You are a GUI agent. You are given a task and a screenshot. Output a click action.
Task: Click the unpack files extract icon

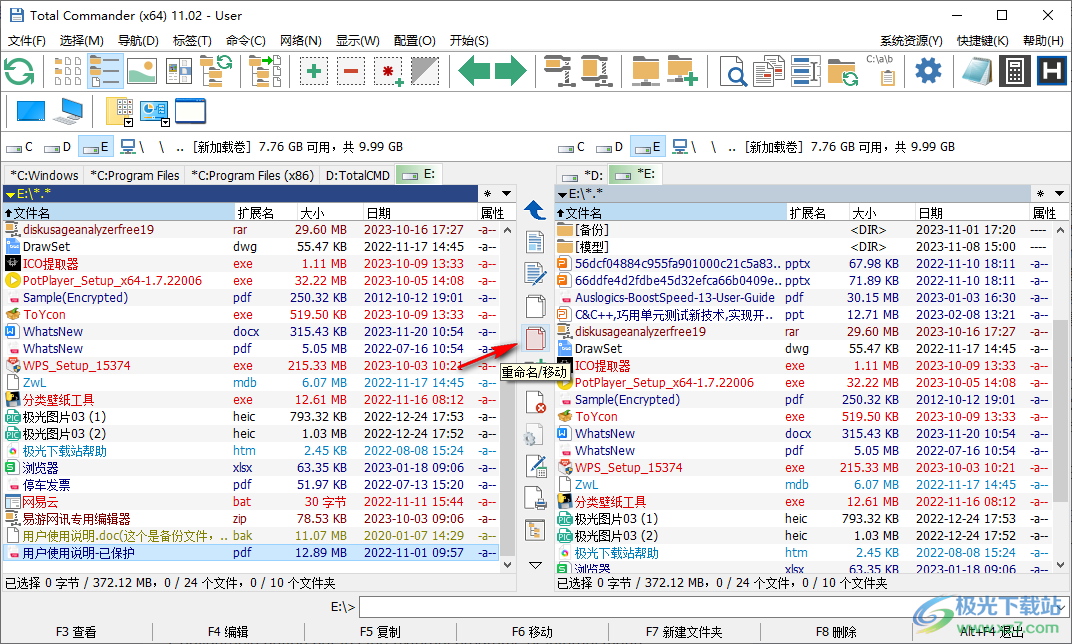point(596,71)
